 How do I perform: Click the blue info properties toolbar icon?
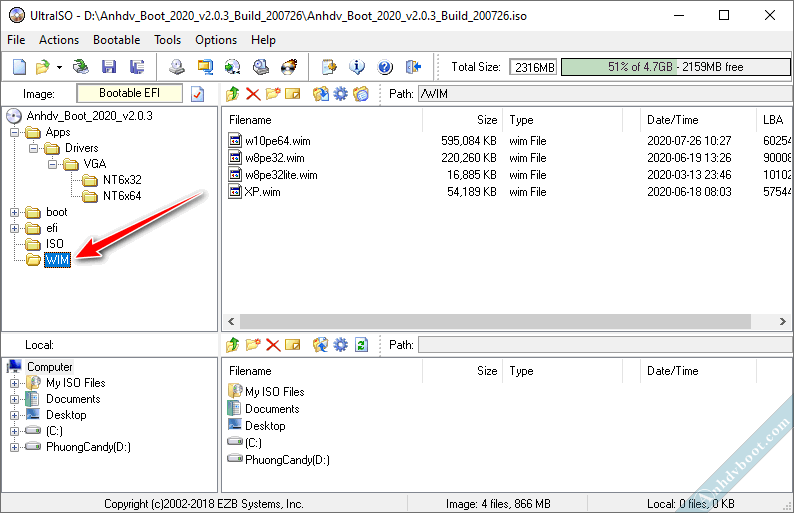coord(357,67)
